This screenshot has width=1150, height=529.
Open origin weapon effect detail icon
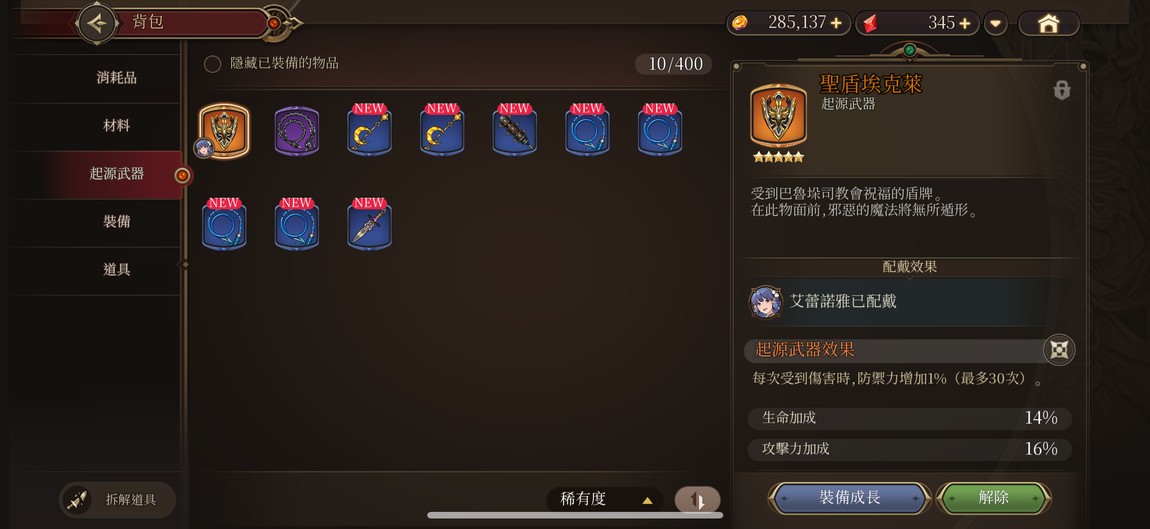click(1059, 350)
